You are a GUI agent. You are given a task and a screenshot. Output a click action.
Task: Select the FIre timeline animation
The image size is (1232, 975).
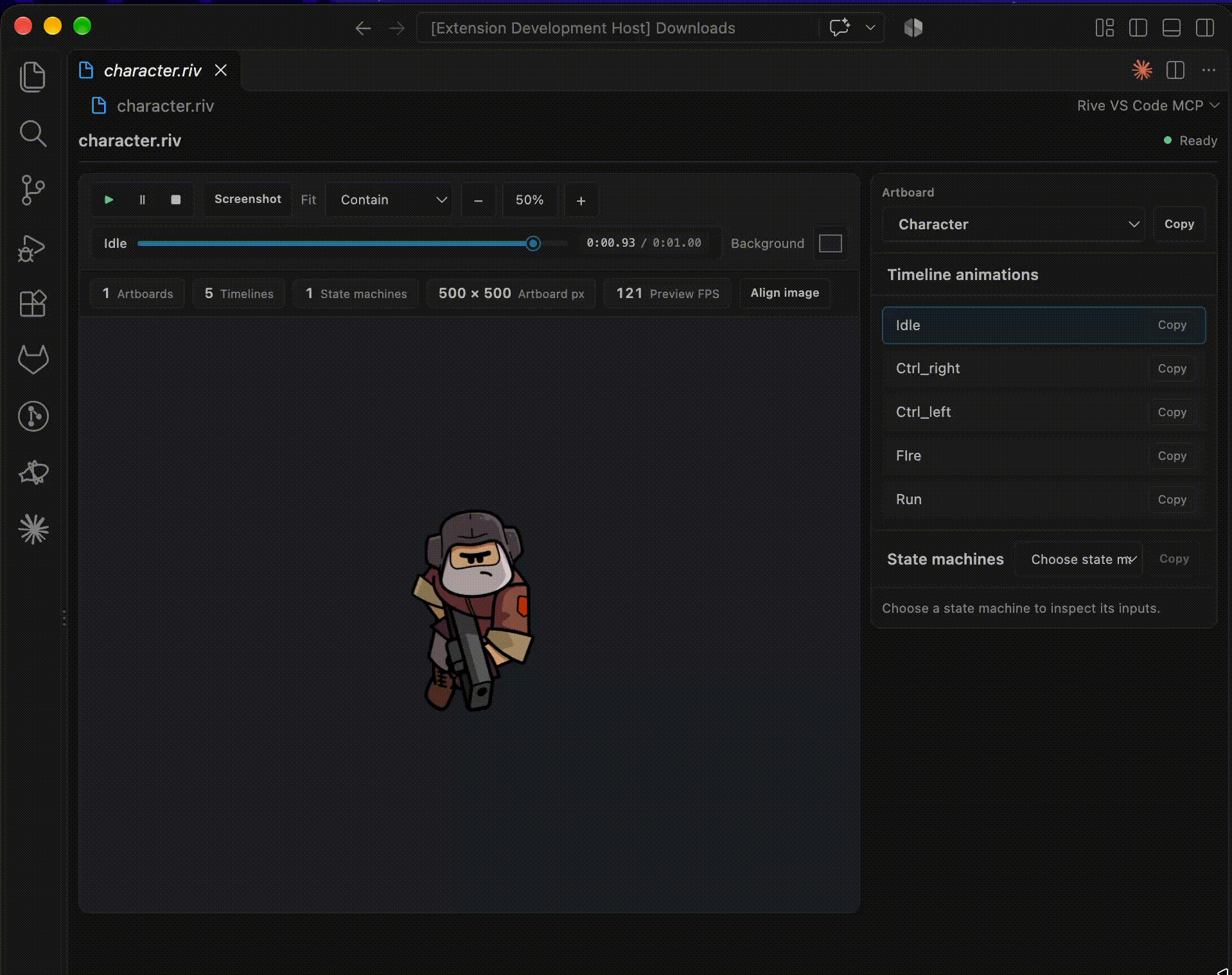[x=1043, y=456]
